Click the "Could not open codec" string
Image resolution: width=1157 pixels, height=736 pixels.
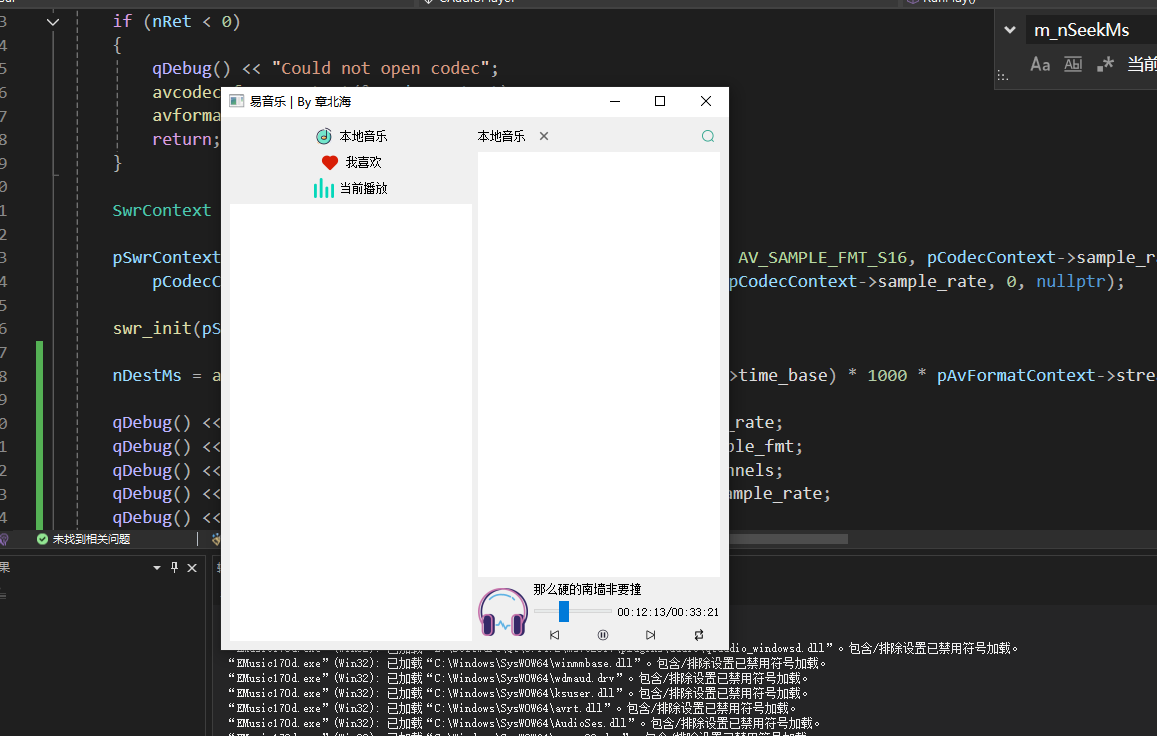(381, 69)
